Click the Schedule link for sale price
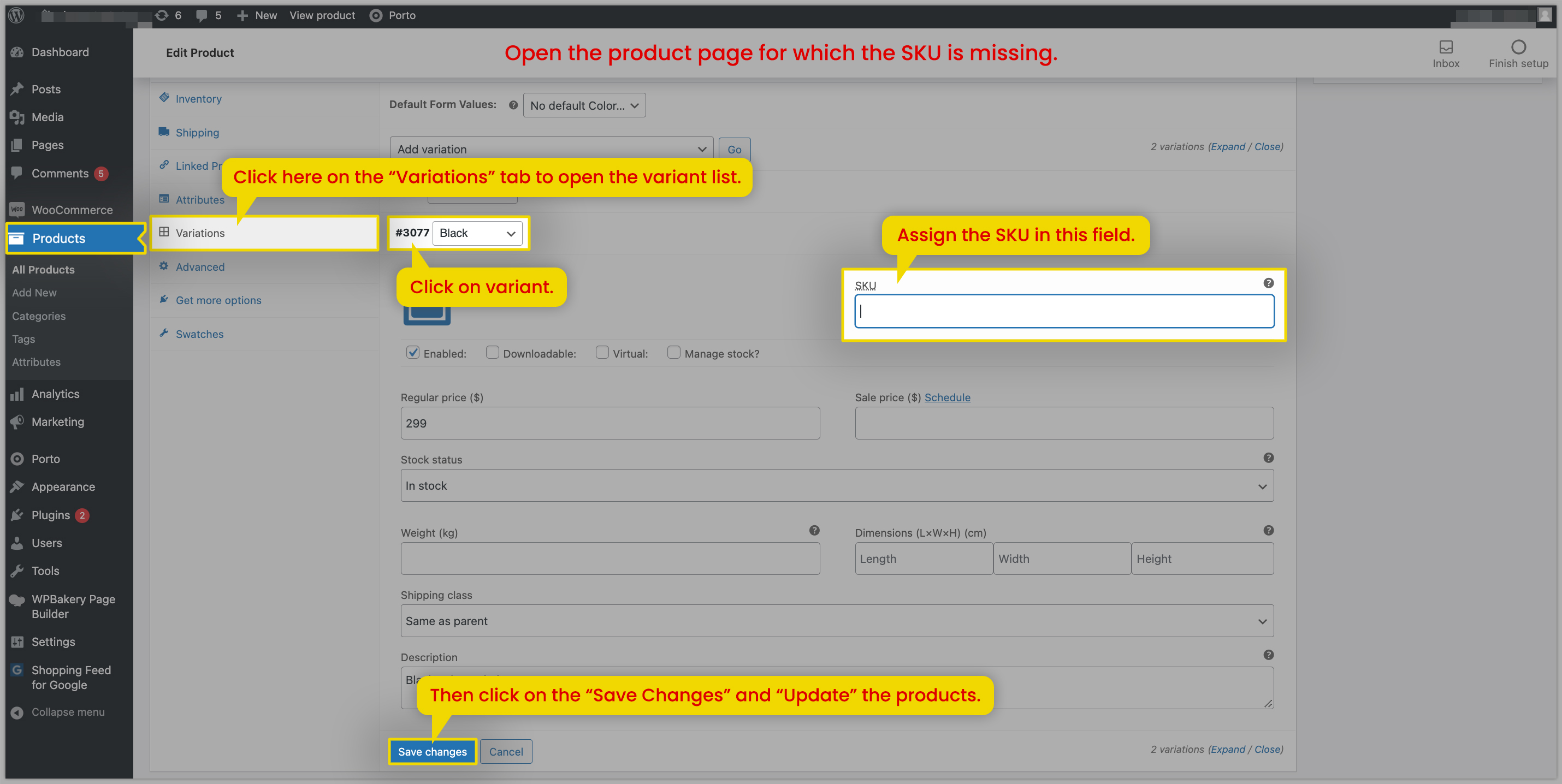 tap(946, 397)
